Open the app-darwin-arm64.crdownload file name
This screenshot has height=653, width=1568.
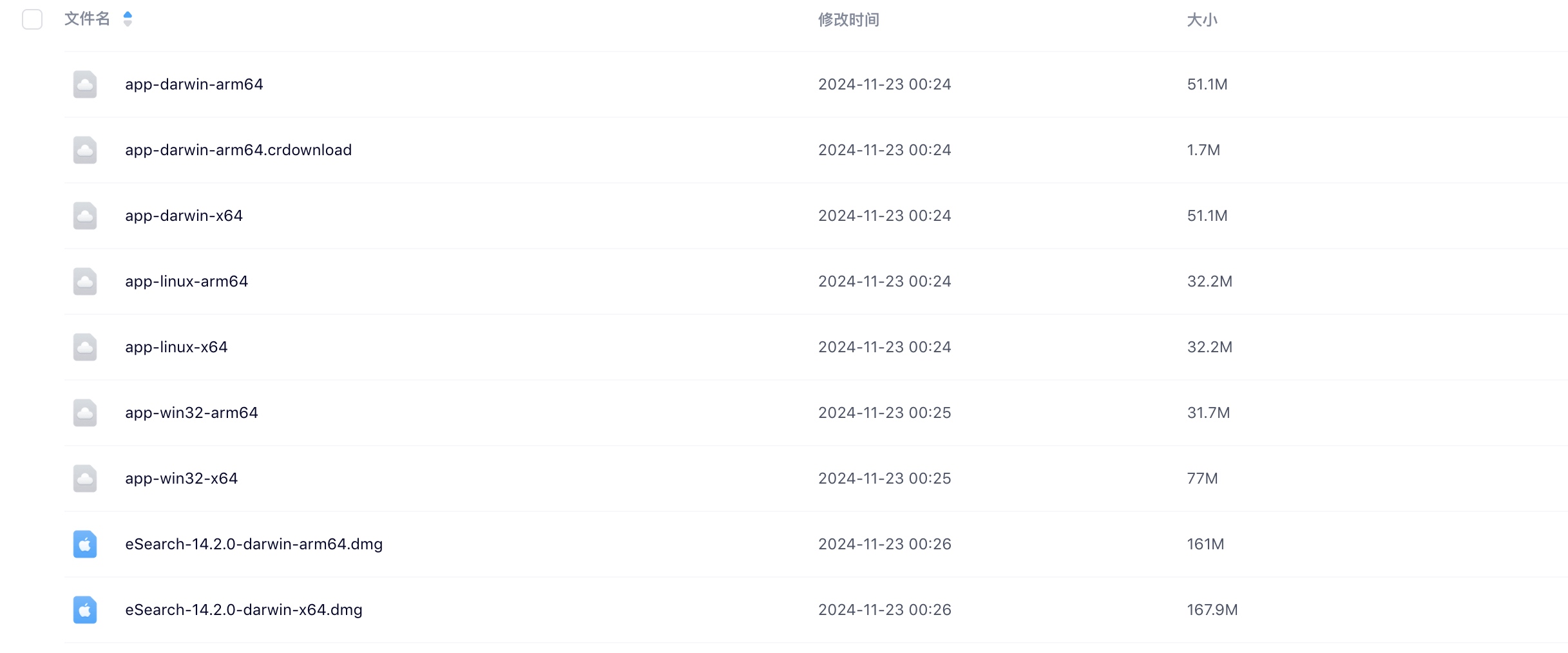point(238,150)
